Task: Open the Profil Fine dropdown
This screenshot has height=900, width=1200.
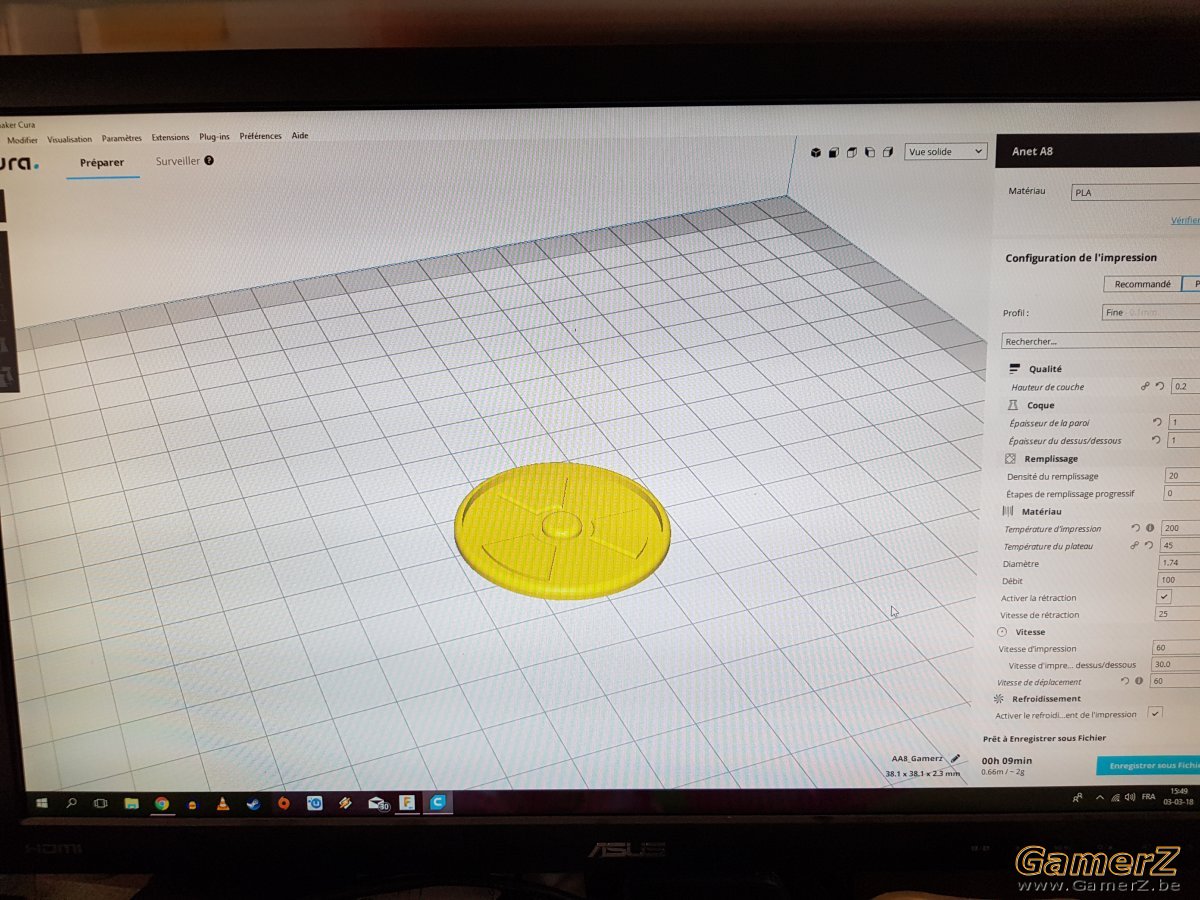Action: point(1151,312)
